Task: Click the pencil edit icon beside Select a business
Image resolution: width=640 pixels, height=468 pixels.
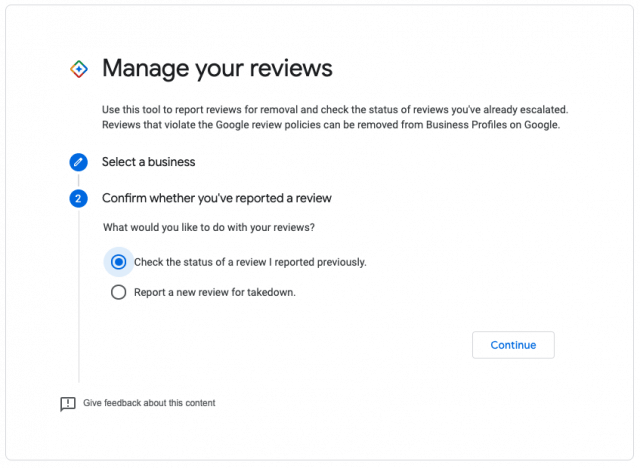Action: tap(78, 162)
